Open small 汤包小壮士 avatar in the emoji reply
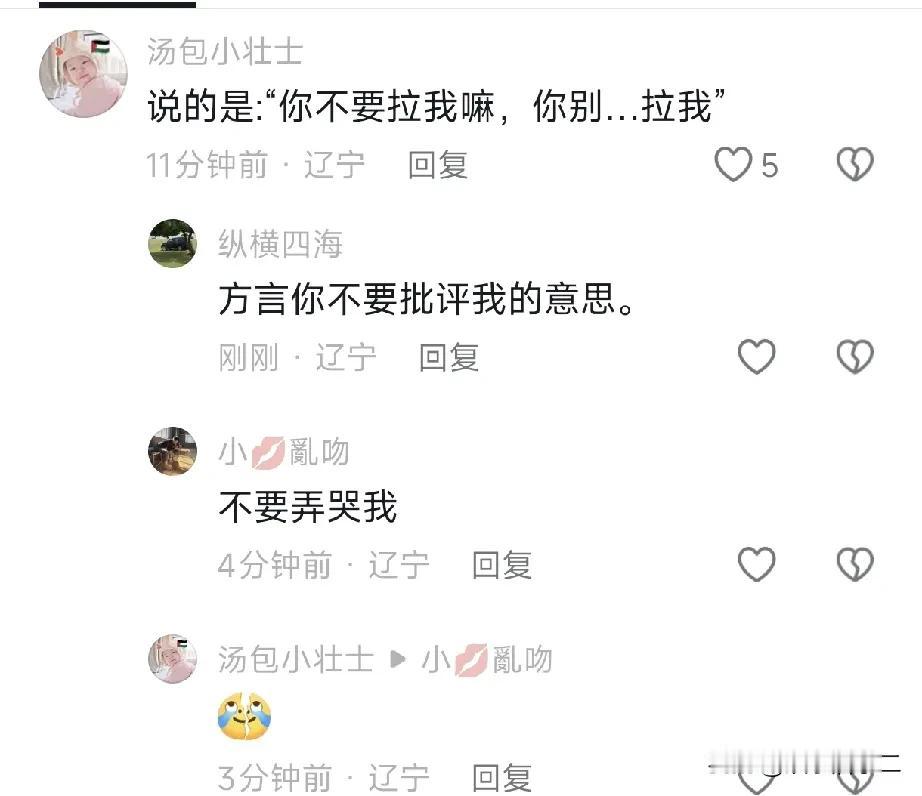Image resolution: width=922 pixels, height=796 pixels. pos(172,658)
